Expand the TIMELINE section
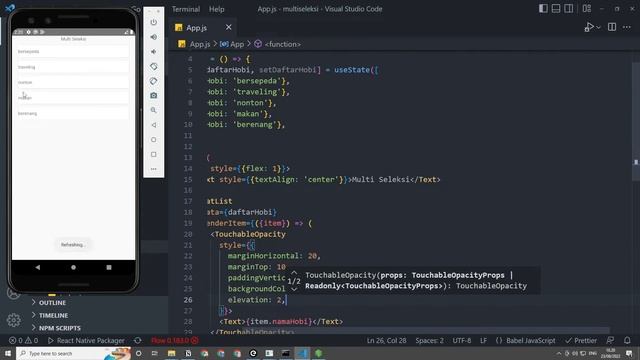This screenshot has width=640, height=360. pos(53,316)
